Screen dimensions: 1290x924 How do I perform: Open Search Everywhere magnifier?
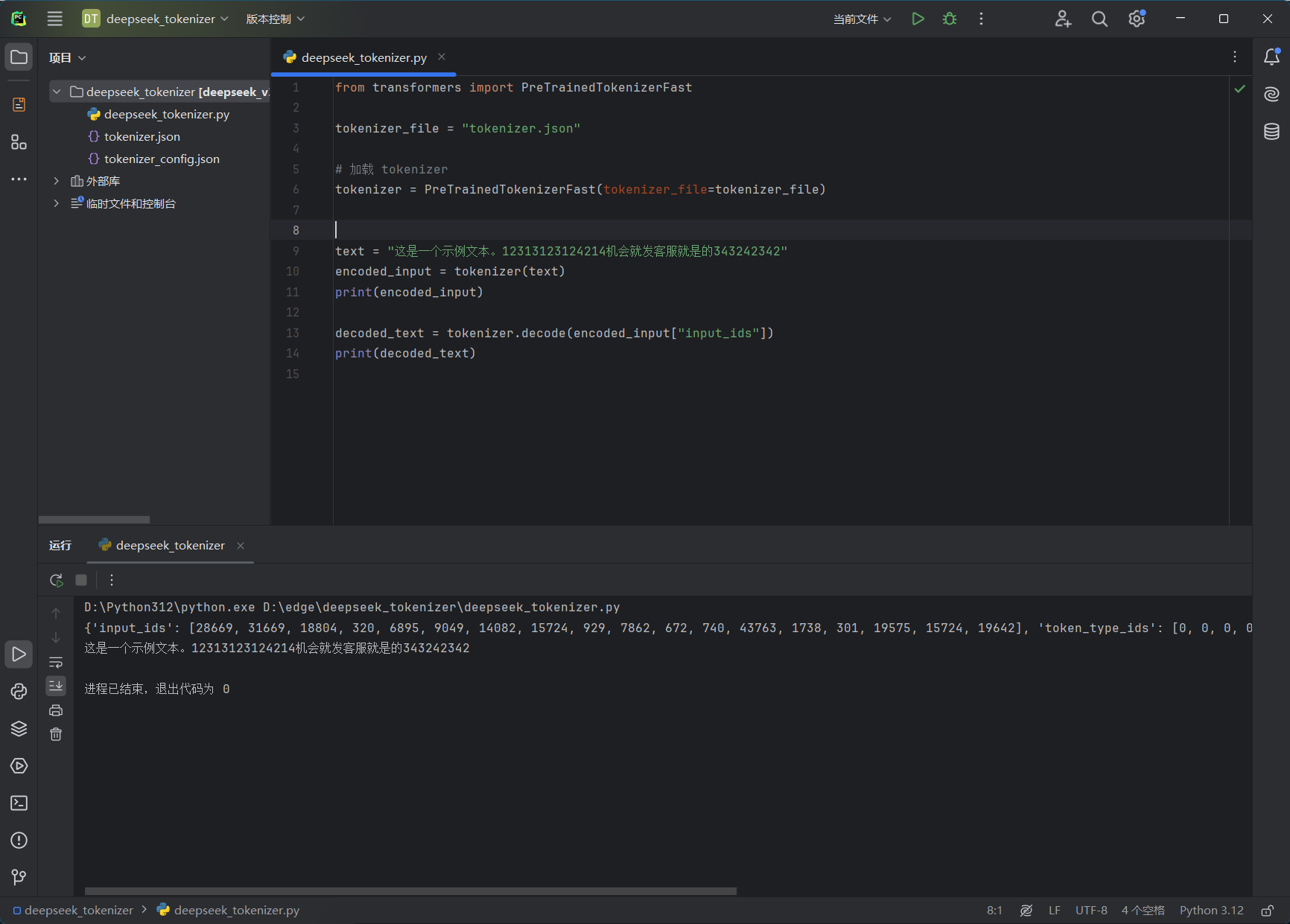point(1099,19)
